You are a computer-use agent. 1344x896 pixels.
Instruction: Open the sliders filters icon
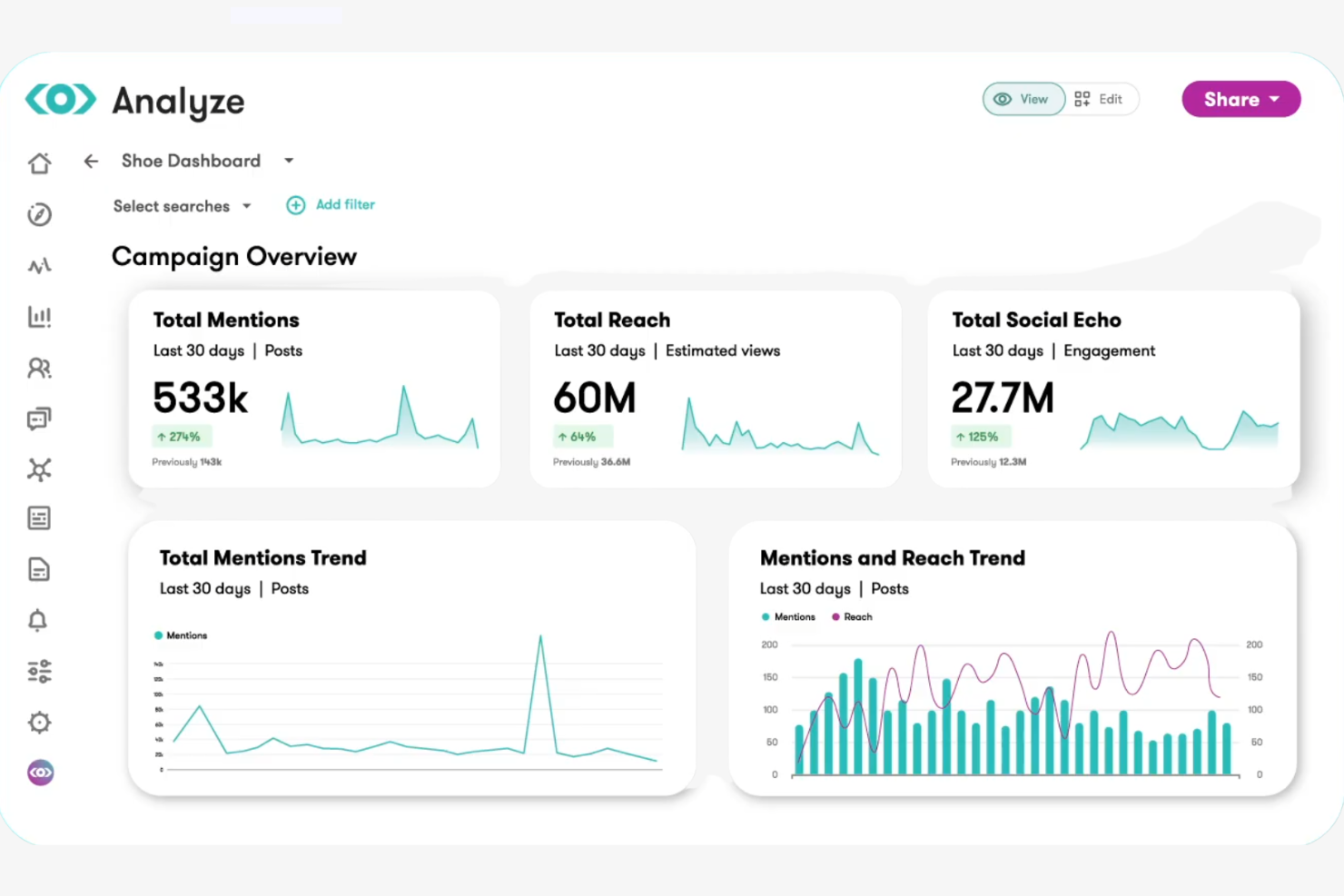(x=39, y=671)
